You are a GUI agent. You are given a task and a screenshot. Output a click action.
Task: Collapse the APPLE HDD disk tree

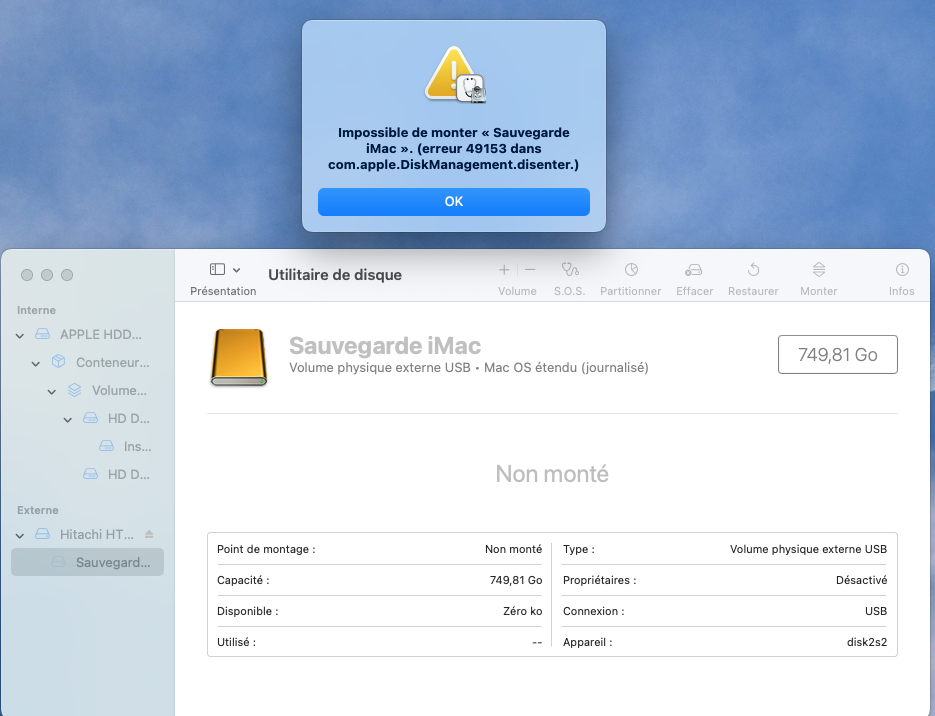click(x=20, y=335)
